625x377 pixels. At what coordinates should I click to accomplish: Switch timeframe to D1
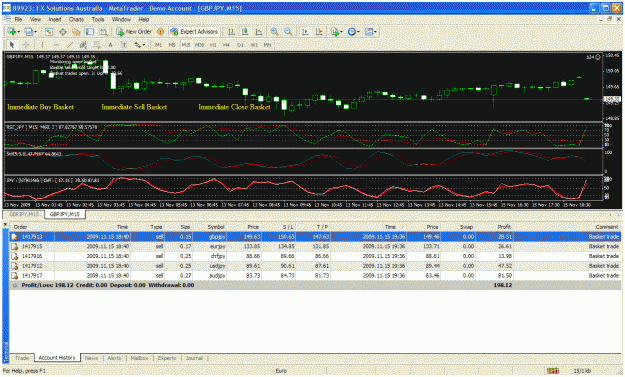240,45
